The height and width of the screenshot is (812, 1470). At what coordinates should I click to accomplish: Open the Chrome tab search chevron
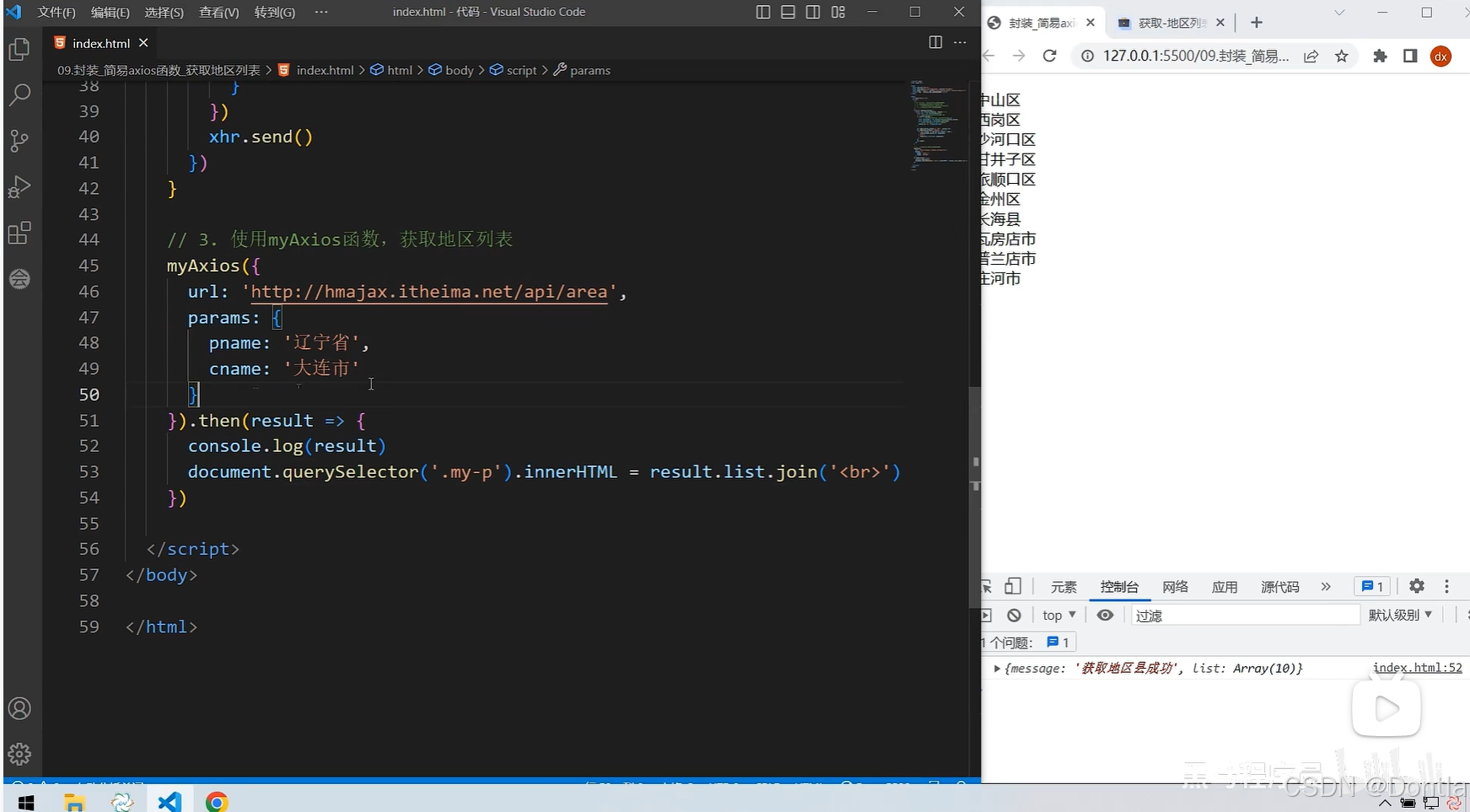click(1339, 13)
